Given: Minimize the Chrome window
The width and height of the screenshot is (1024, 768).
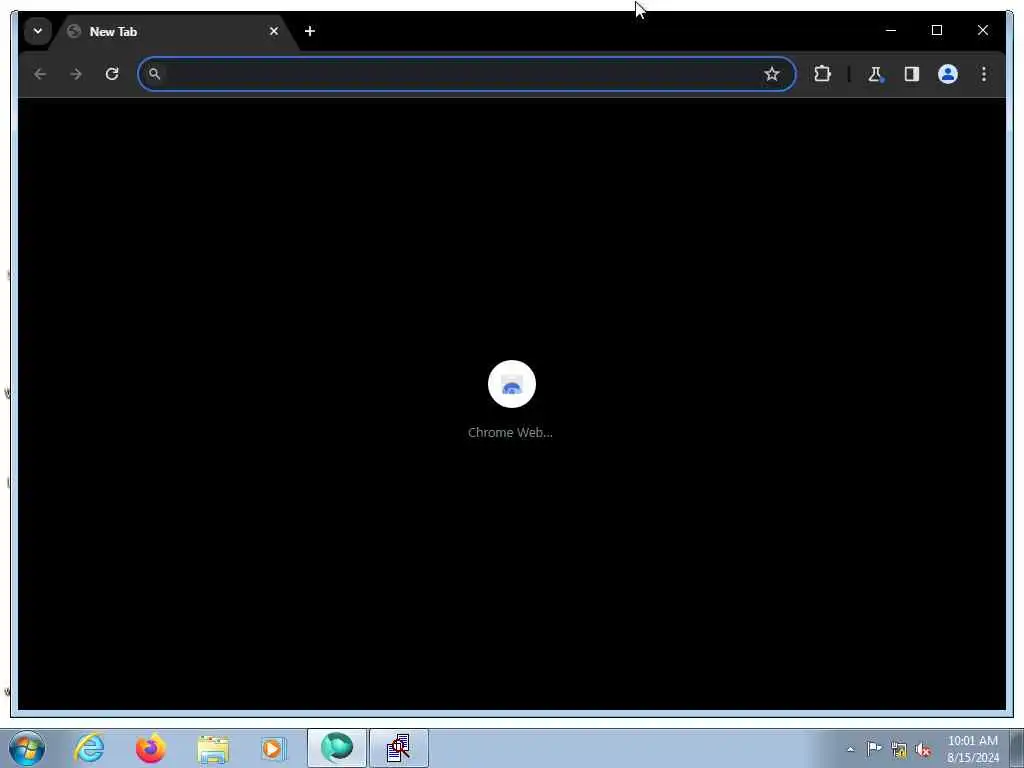Looking at the screenshot, I should (x=891, y=30).
